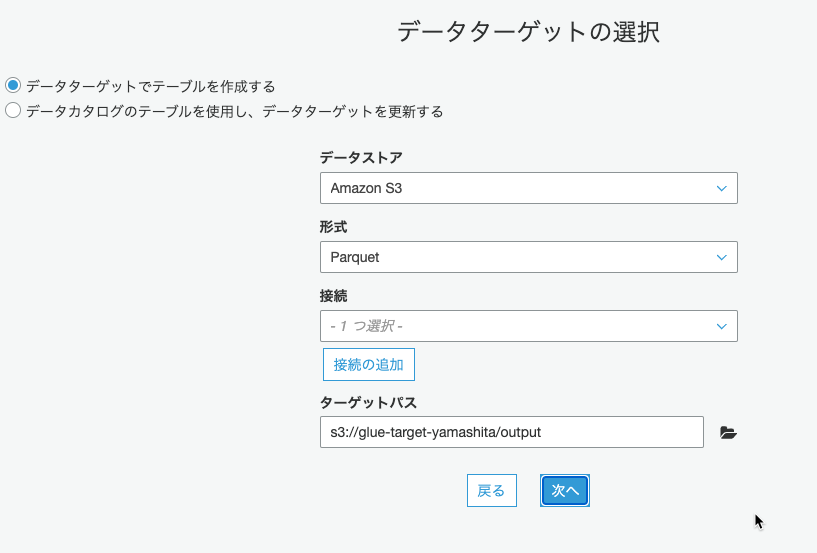
Task: Click the chevron arrow on Amazon S3 dropdown
Action: click(722, 188)
